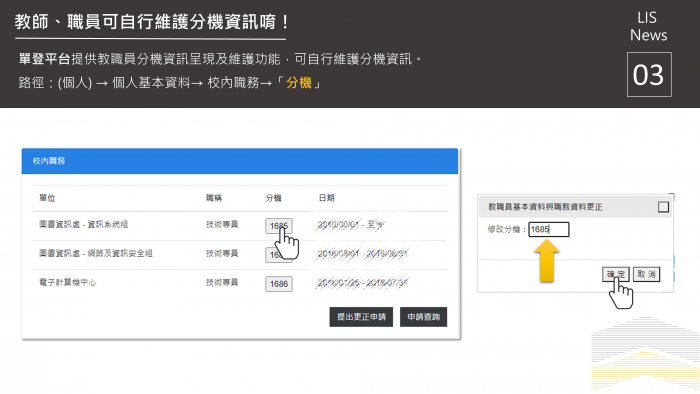Screen dimensions: 700x394
Task: Click the 取消 button in the dialog
Action: click(x=646, y=274)
